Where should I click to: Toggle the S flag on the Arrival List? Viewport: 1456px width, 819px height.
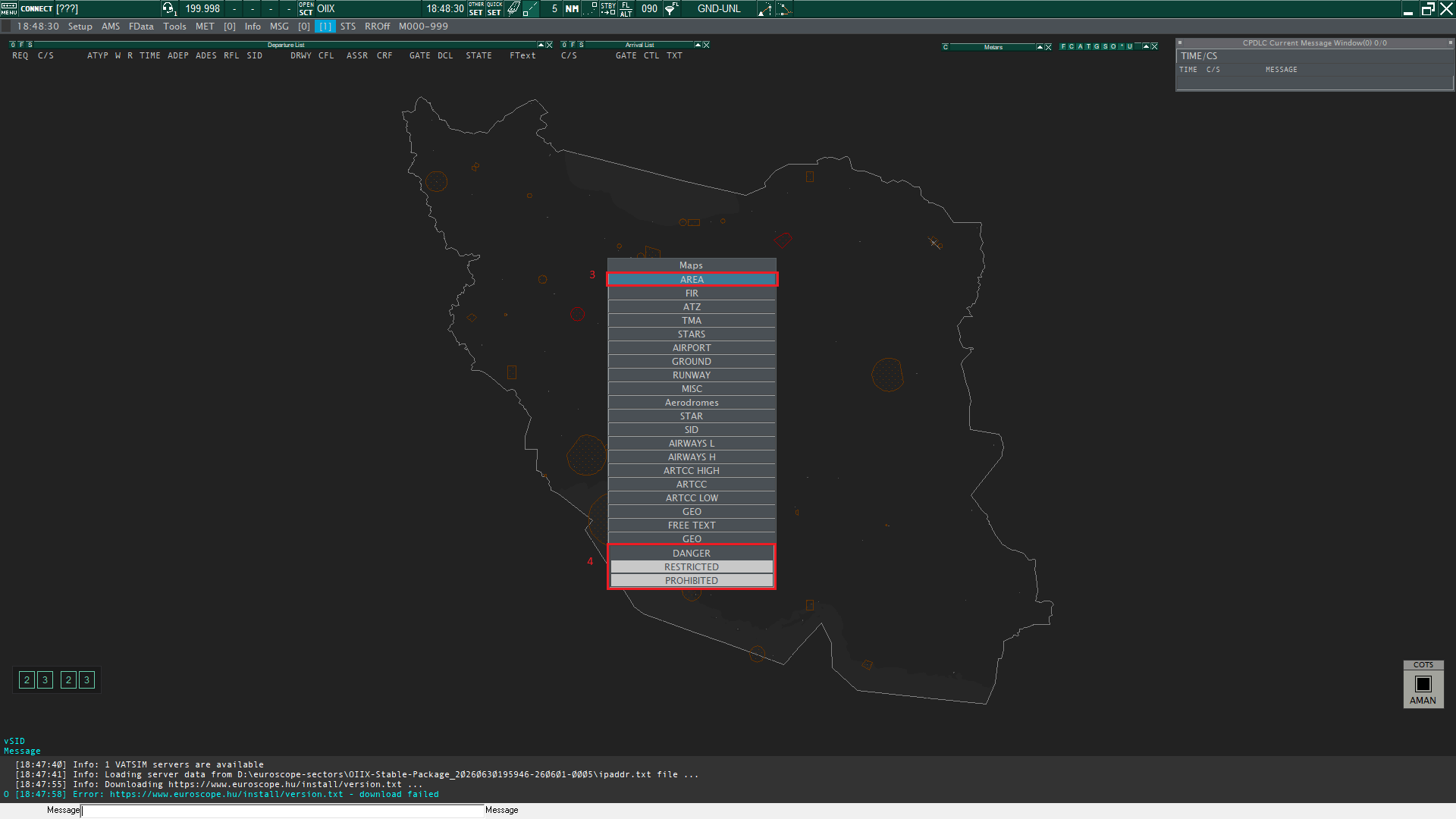click(x=581, y=45)
